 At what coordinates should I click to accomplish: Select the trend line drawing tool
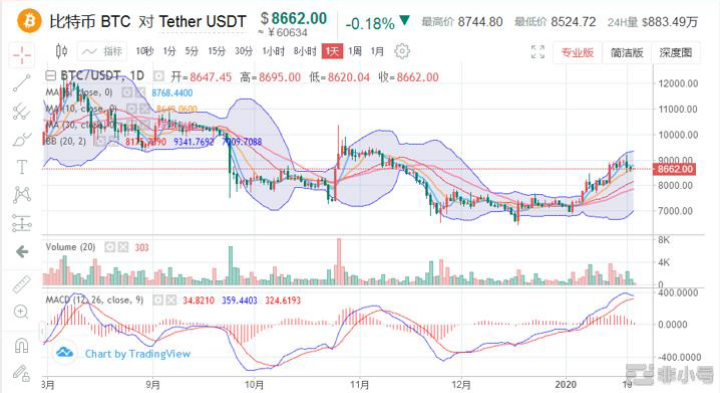pyautogui.click(x=21, y=83)
